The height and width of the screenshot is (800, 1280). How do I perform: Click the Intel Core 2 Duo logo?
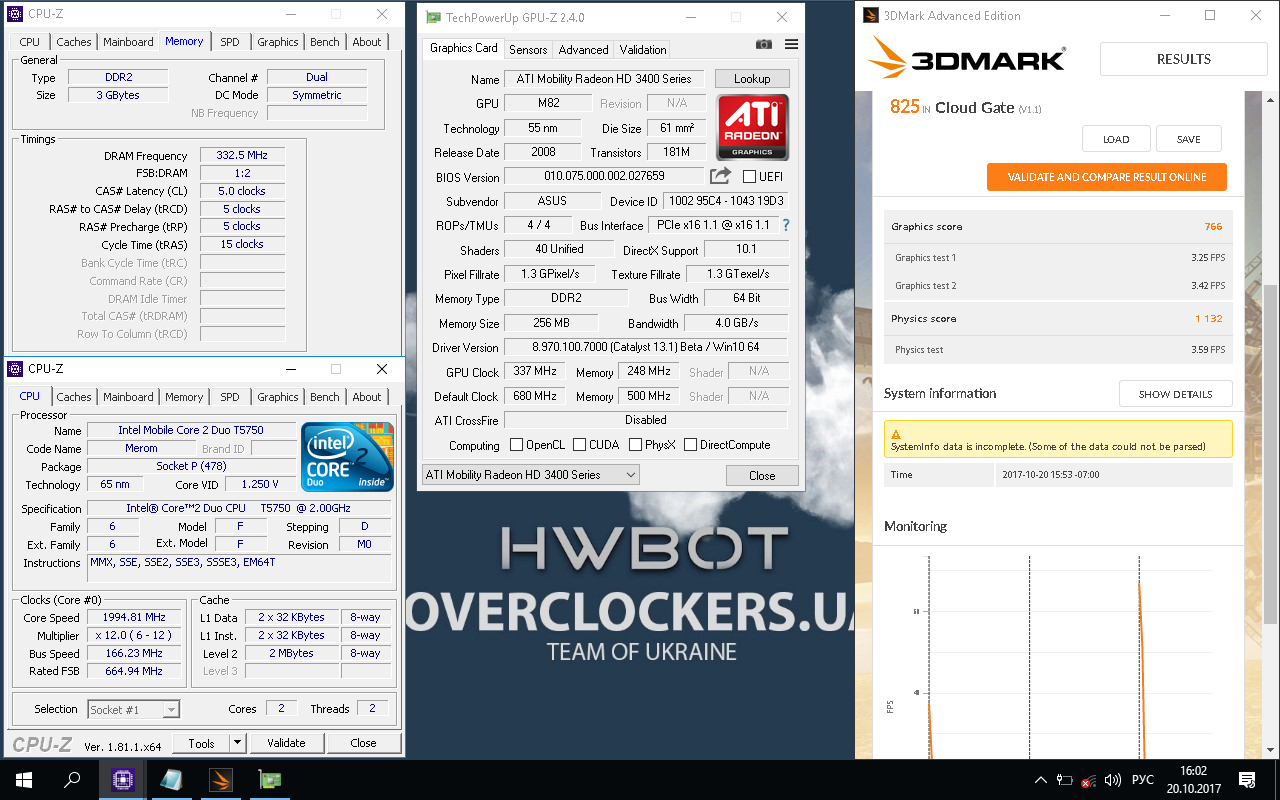pyautogui.click(x=347, y=456)
